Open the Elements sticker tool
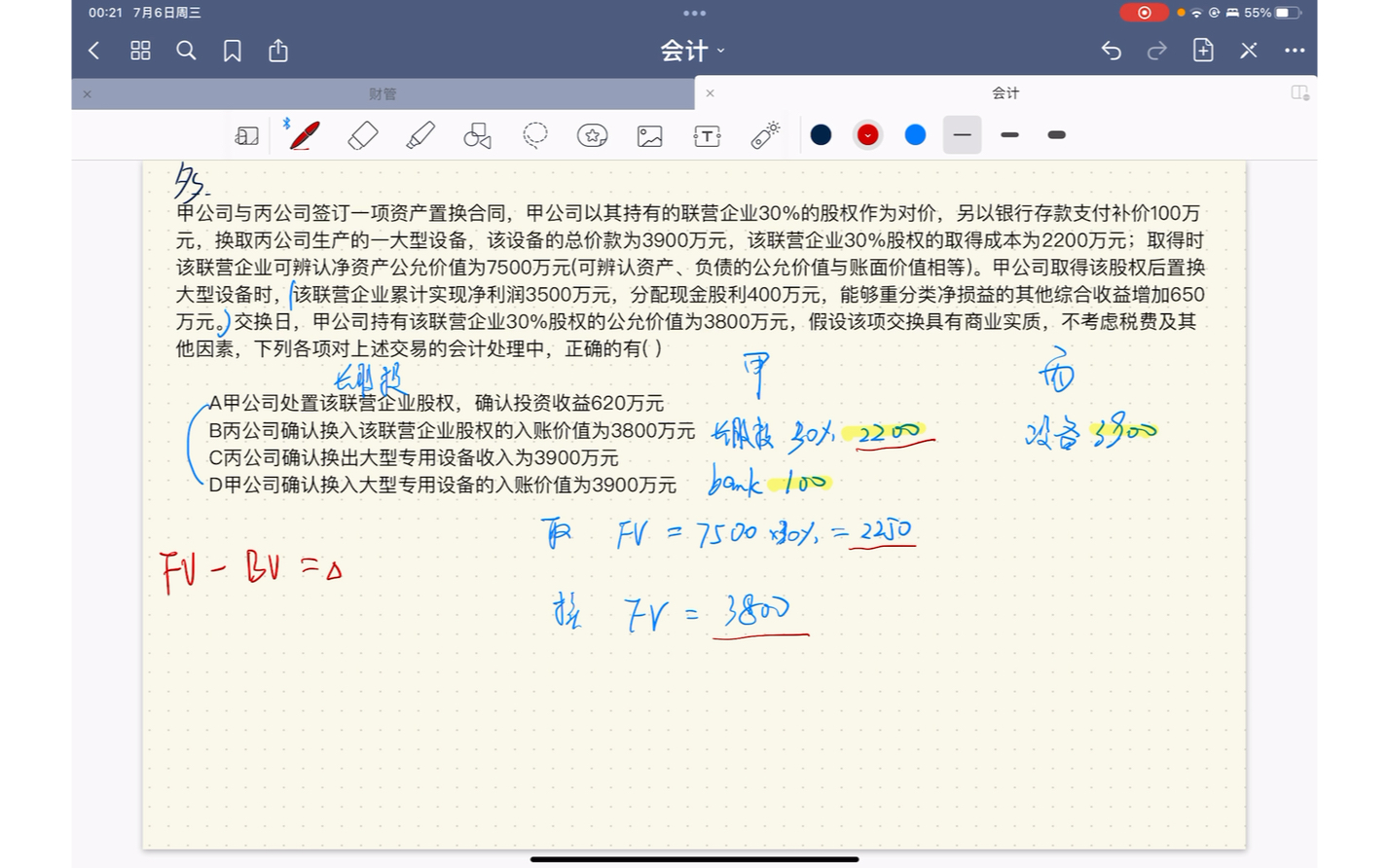Image resolution: width=1389 pixels, height=868 pixels. coord(591,135)
